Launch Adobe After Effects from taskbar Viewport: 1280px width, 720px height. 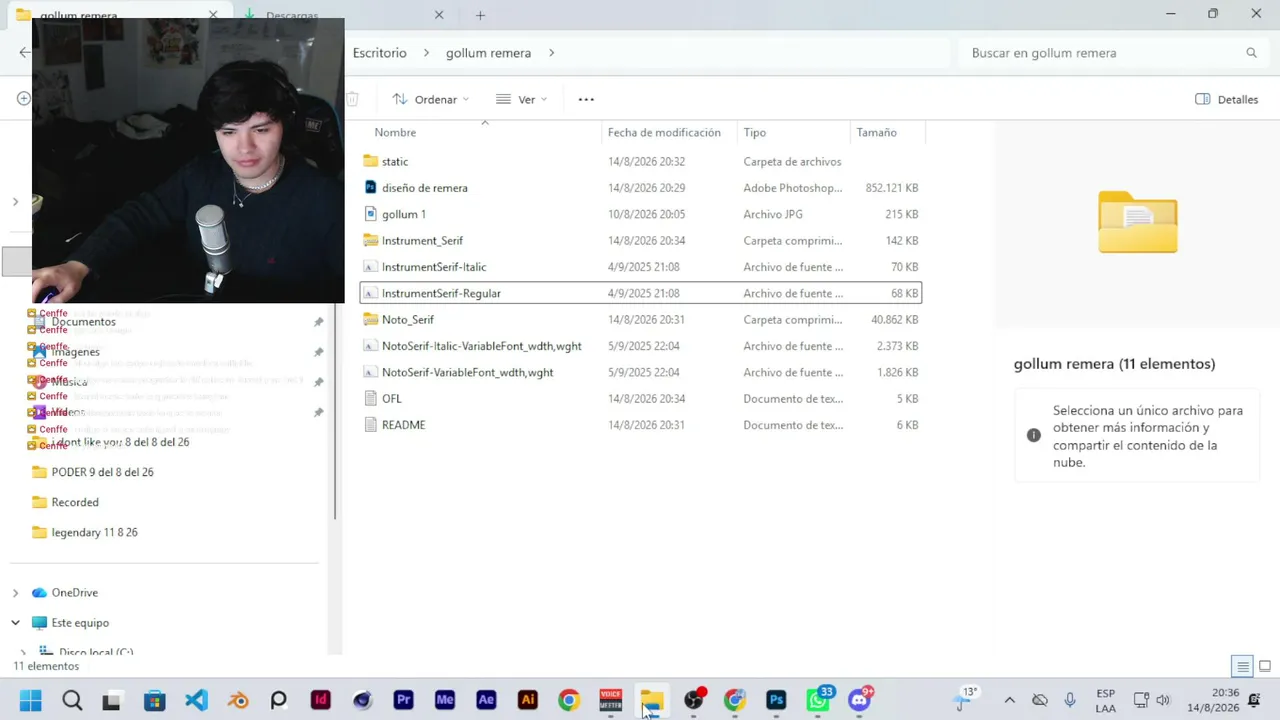coord(486,700)
